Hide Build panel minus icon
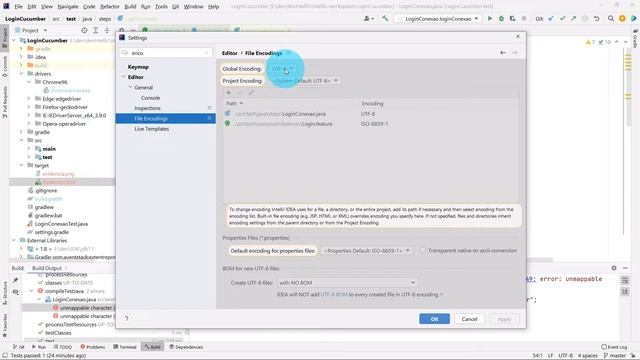The height and width of the screenshot is (360, 640). click(625, 268)
